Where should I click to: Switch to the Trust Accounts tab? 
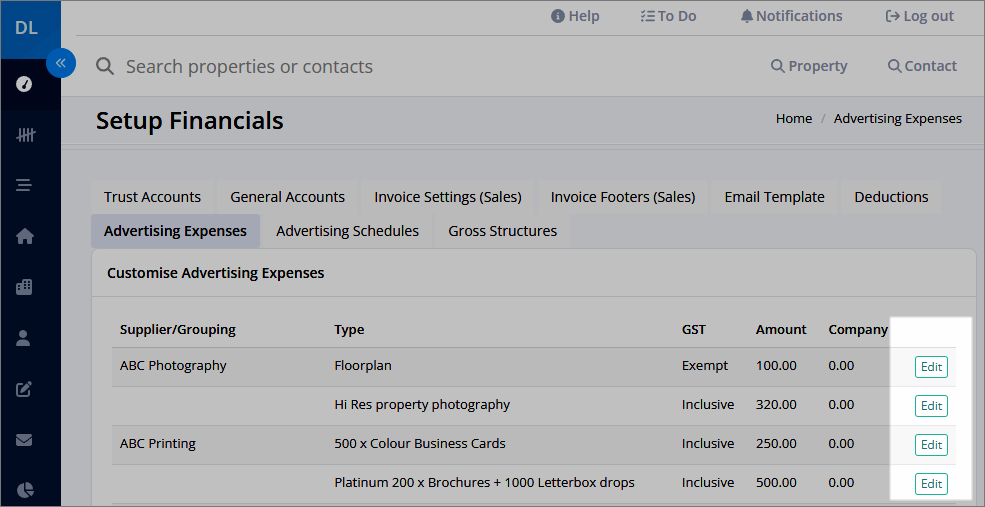153,197
